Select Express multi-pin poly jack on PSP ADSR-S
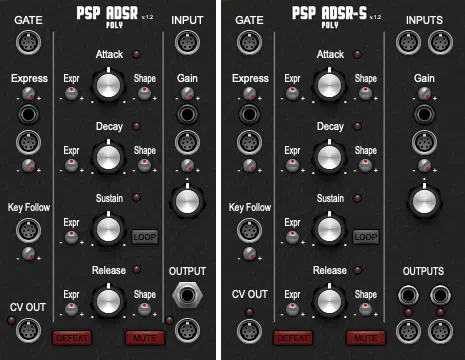This screenshot has width=465, height=360. tap(250, 143)
